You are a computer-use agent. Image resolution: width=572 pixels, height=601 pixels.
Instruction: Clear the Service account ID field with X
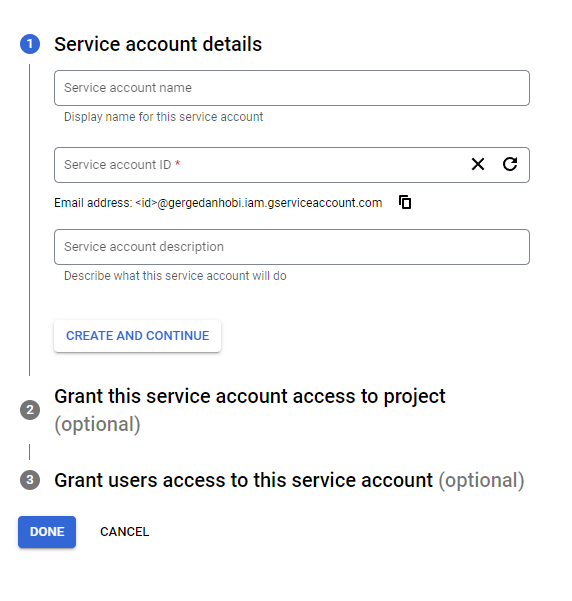(x=478, y=164)
